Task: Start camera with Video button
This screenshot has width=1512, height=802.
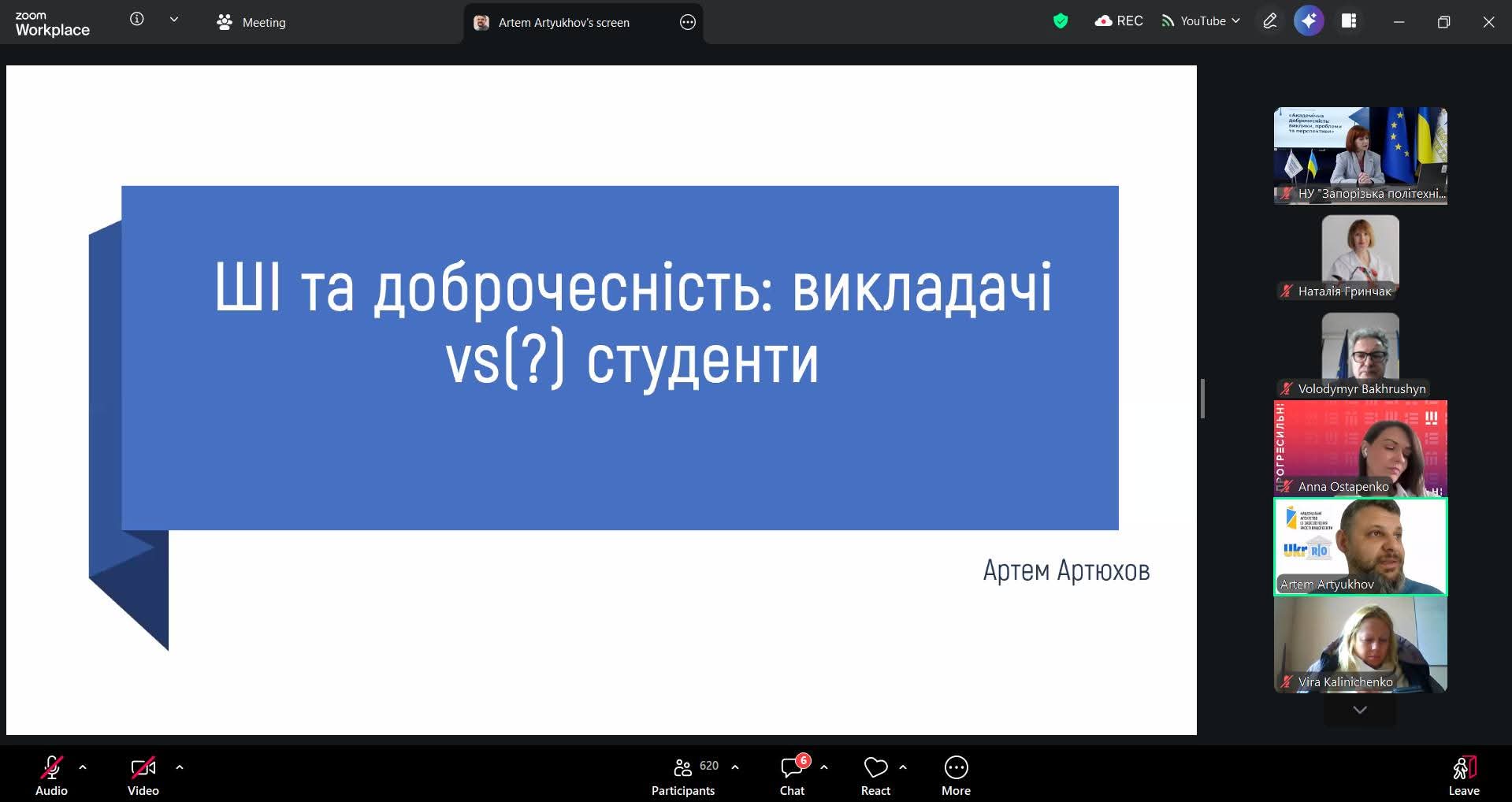Action: [143, 776]
